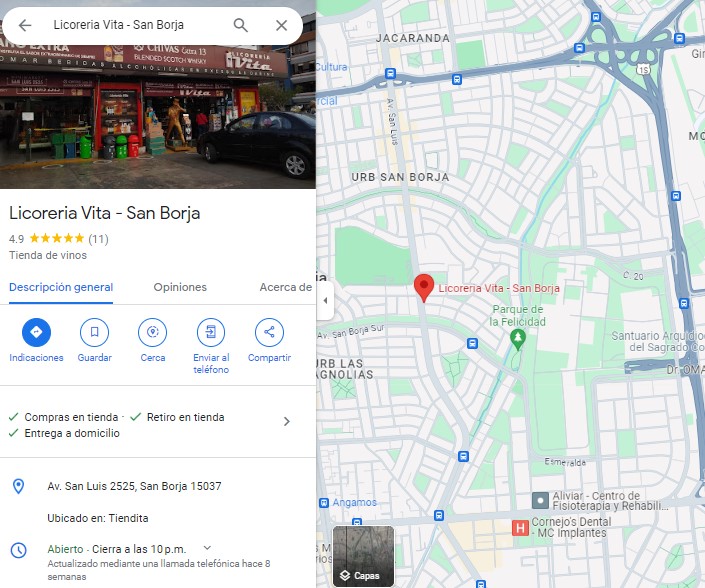Search nearby with the Cerca icon
The width and height of the screenshot is (705, 588).
152,332
